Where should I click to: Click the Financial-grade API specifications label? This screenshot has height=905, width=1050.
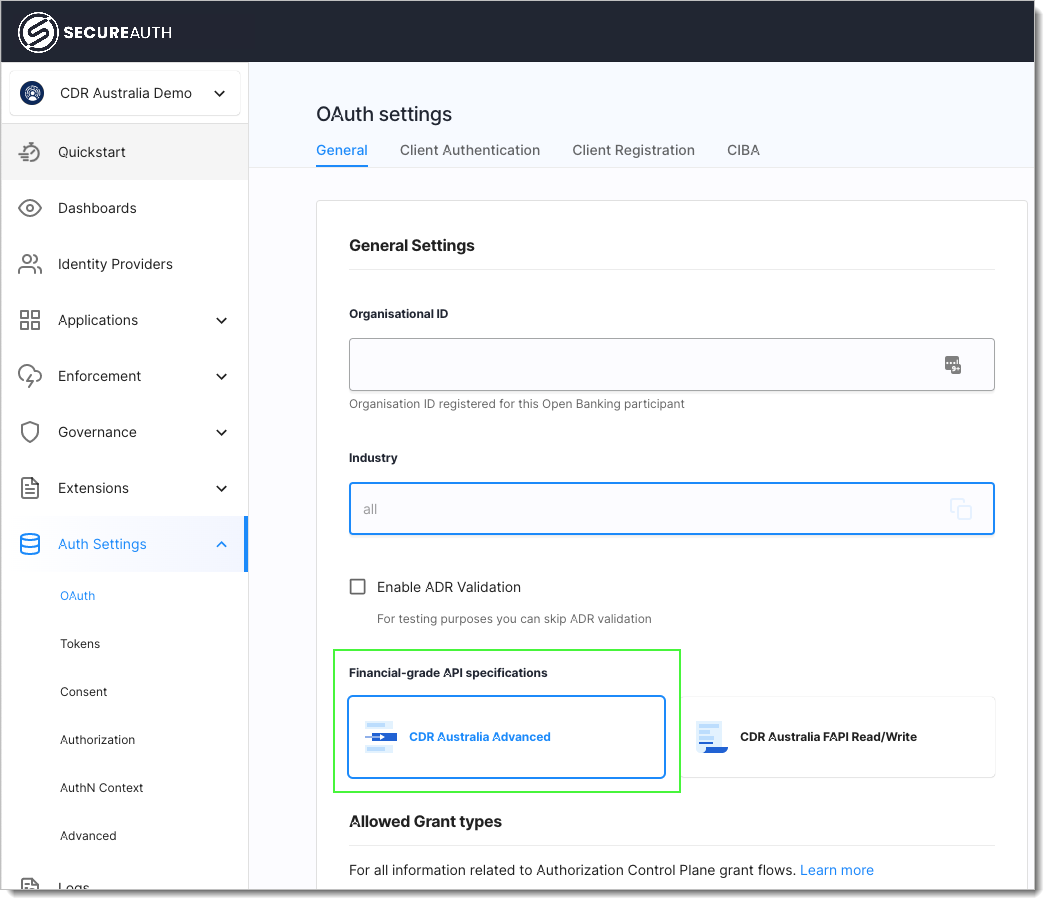coord(448,673)
